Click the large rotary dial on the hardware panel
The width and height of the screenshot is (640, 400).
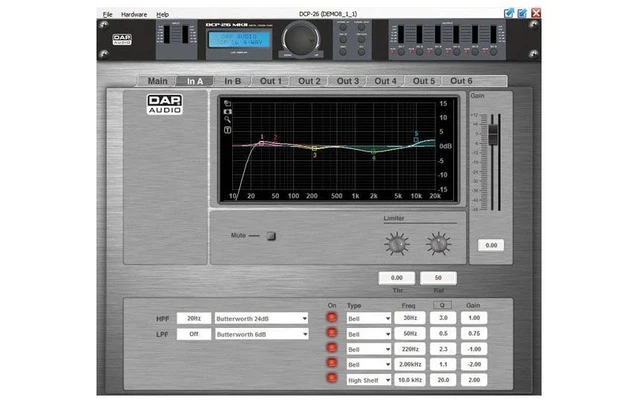[301, 40]
